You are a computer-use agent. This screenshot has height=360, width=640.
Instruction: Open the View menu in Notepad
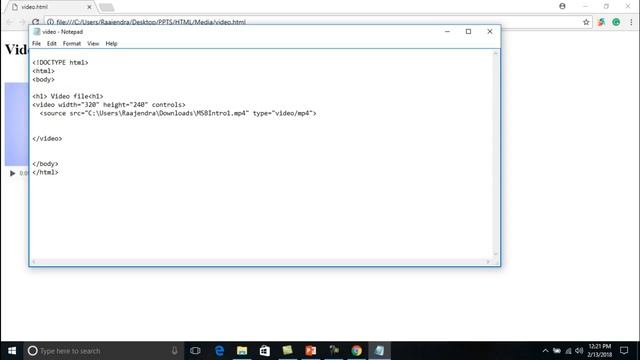[x=93, y=43]
